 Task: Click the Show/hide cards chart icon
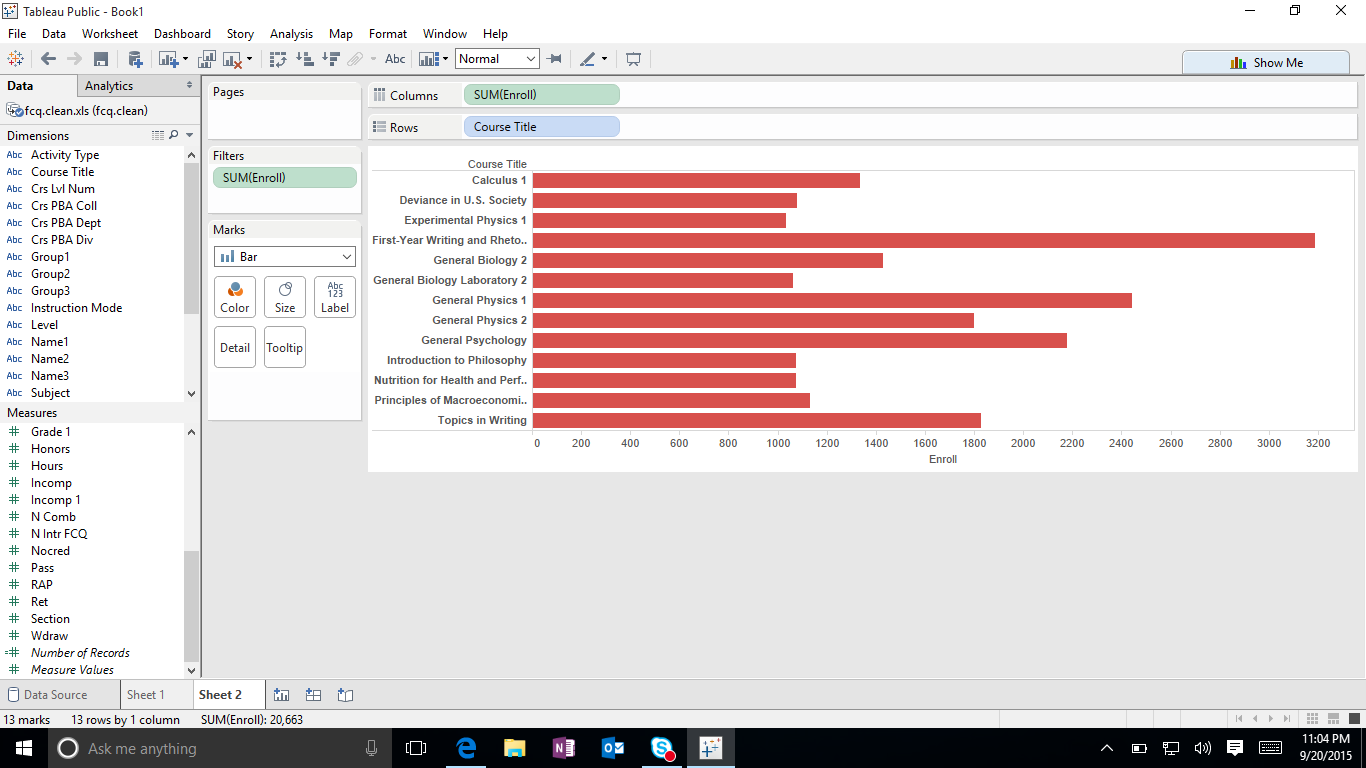click(x=429, y=59)
